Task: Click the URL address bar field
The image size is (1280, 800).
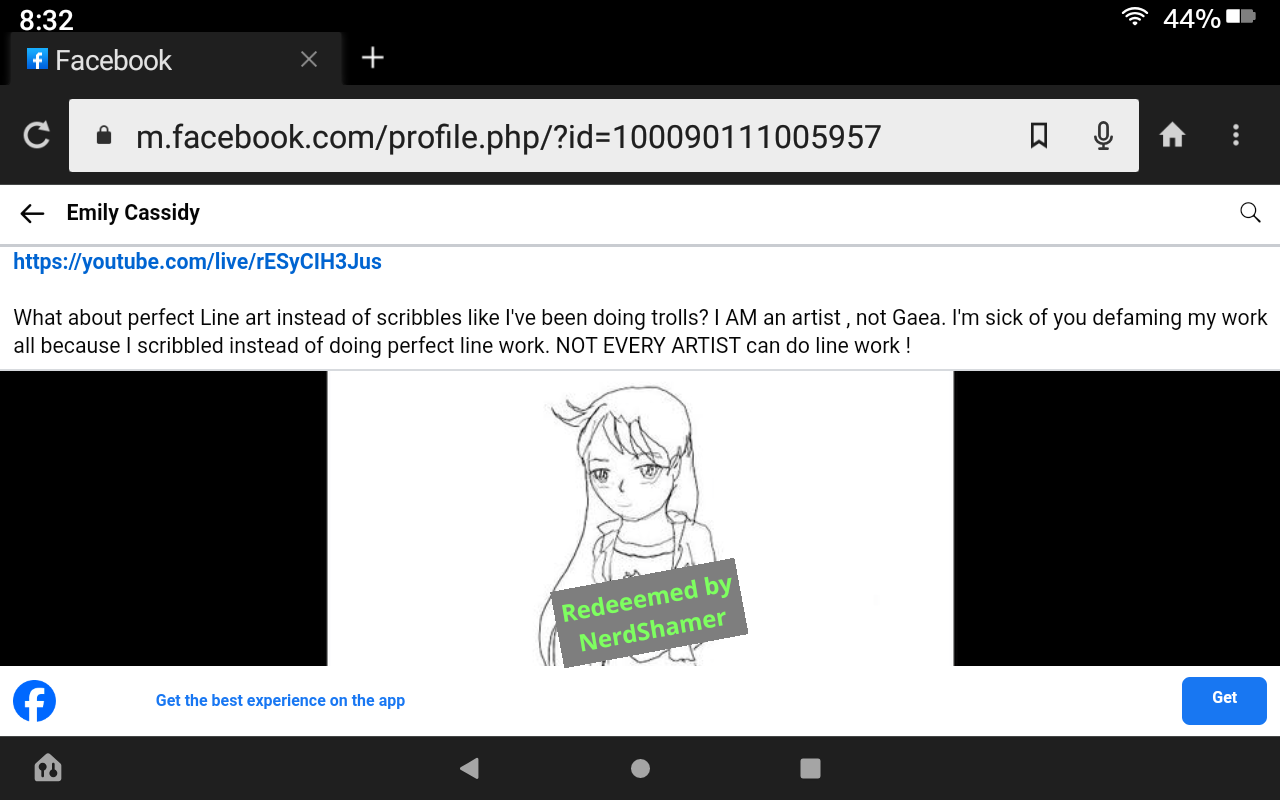Action: click(604, 135)
